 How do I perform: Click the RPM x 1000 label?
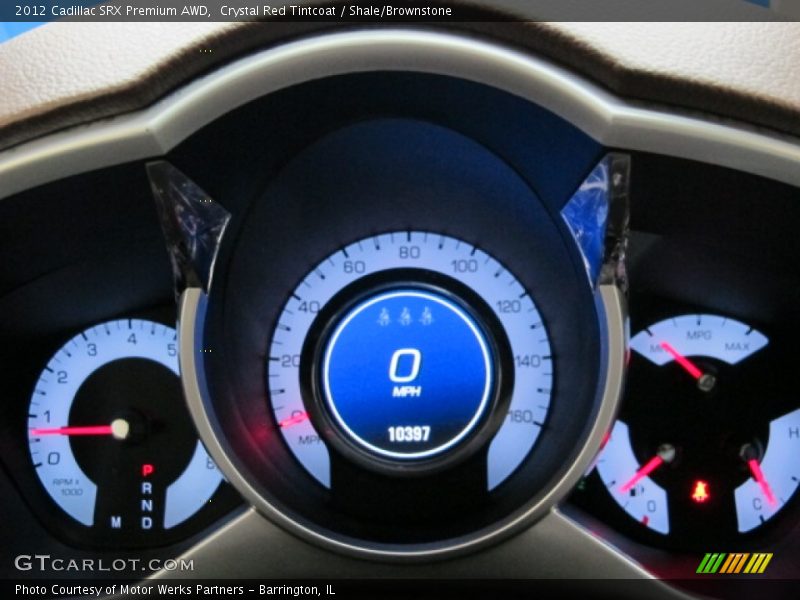point(67,487)
